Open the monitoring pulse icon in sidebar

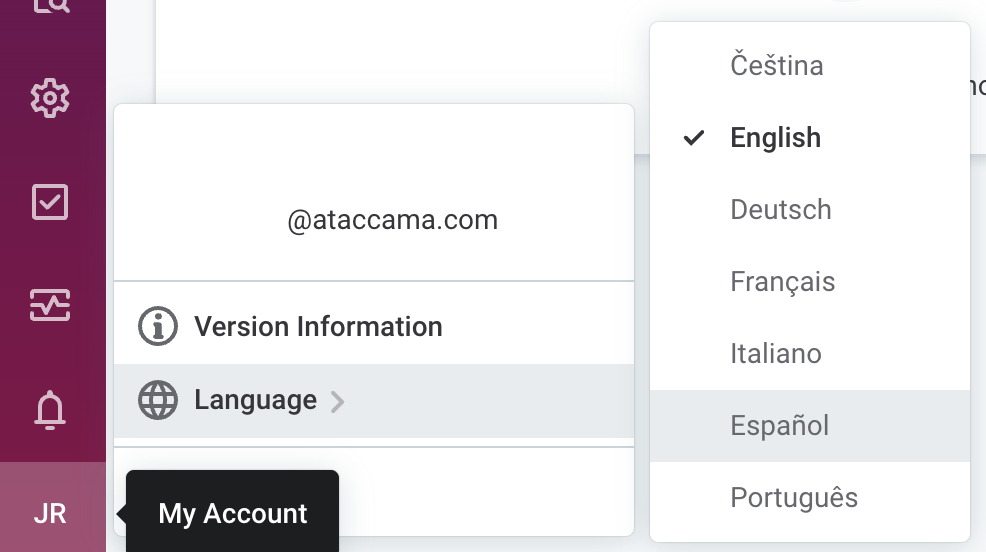[x=50, y=304]
